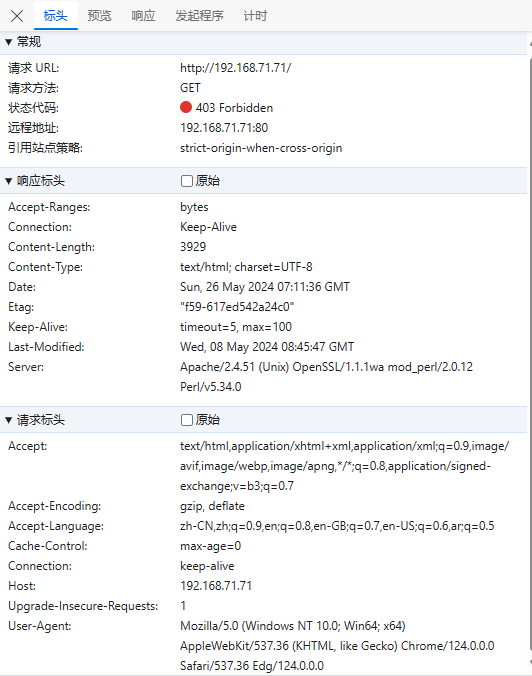This screenshot has width=532, height=676.
Task: Go to the 计时 tab
Action: pos(255,16)
